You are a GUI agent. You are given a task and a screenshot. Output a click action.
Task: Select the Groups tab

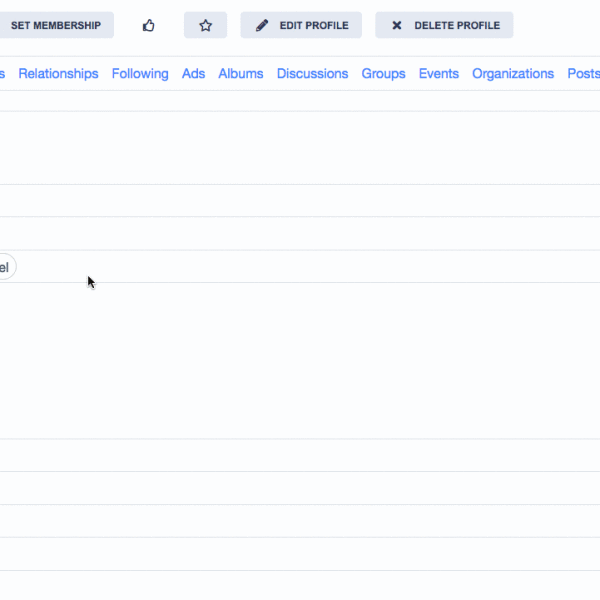coord(383,74)
